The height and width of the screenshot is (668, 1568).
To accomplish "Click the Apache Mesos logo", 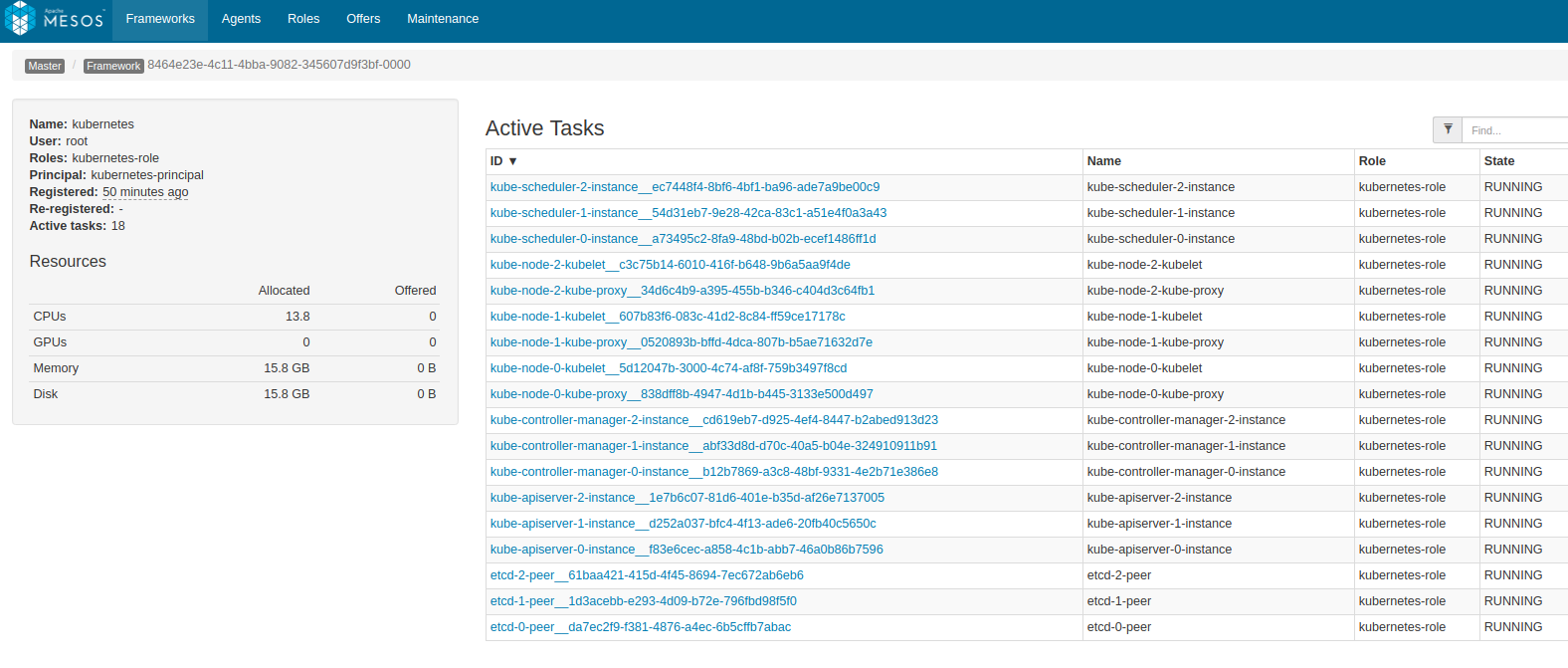I will [55, 19].
